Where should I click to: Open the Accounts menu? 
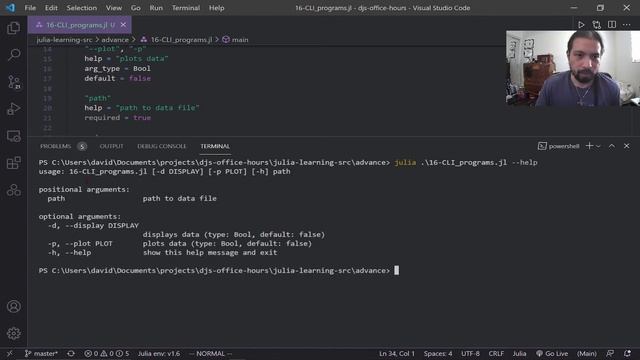[x=13, y=307]
